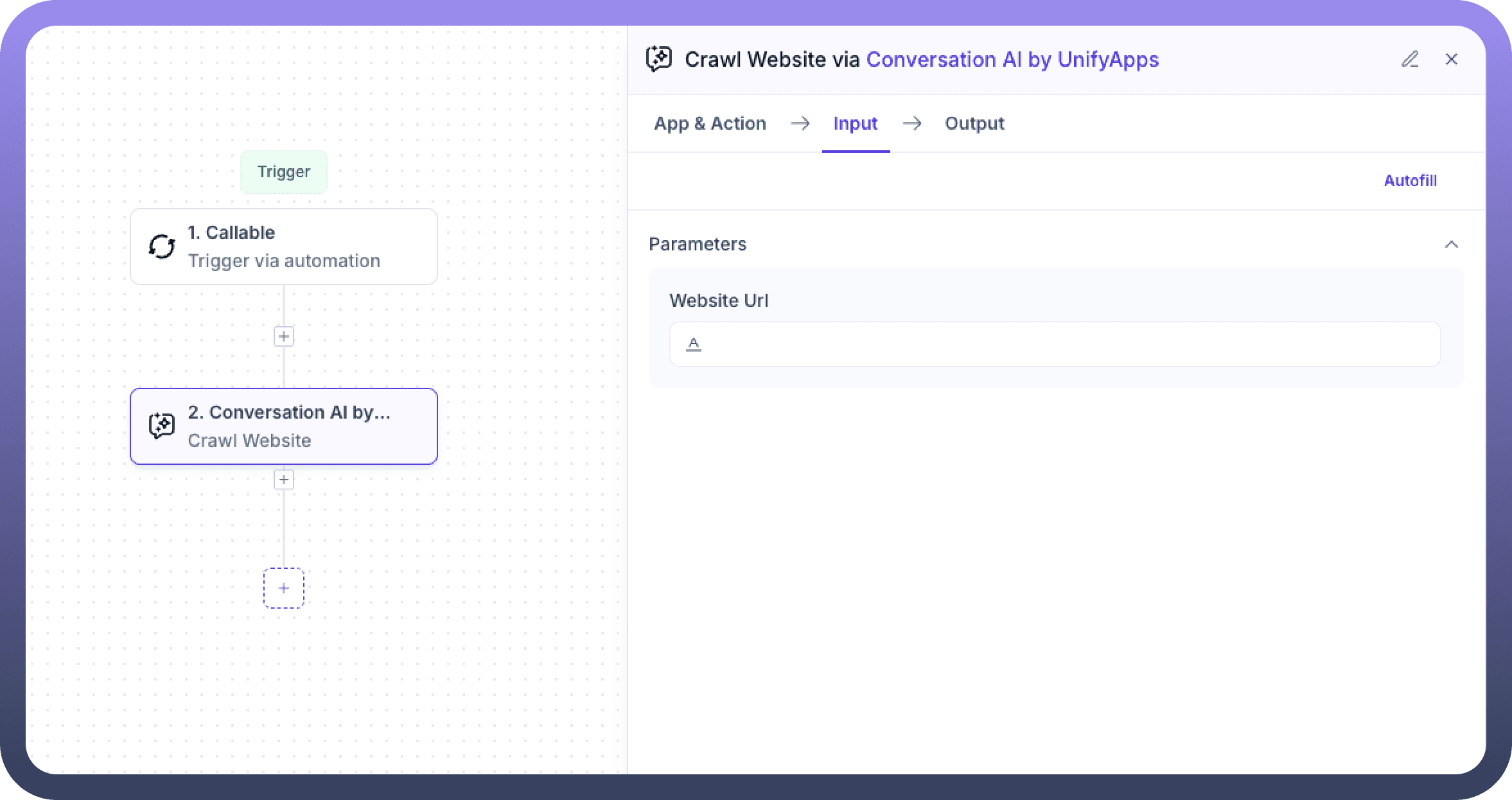This screenshot has height=800, width=1512.
Task: Click the Trigger label badge
Action: coord(284,172)
